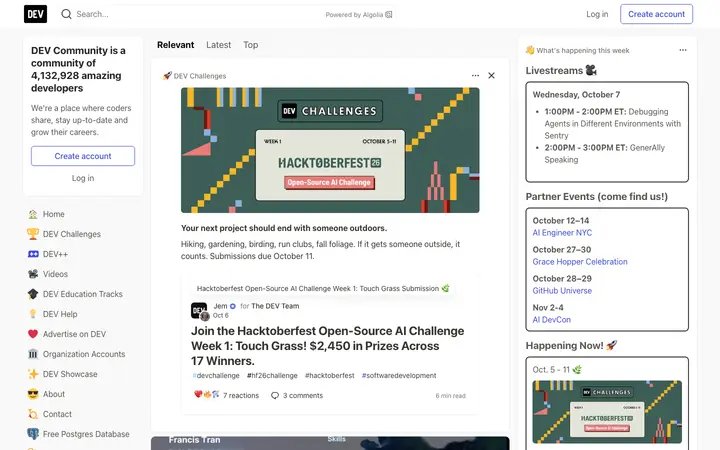Click the Home text in the sidebar
Screen dimensions: 720x450
point(54,214)
